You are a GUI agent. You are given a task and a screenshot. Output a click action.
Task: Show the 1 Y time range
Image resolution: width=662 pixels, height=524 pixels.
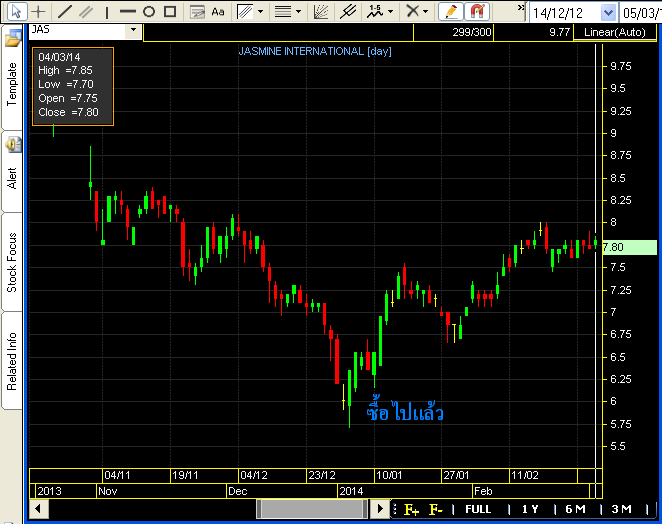530,509
